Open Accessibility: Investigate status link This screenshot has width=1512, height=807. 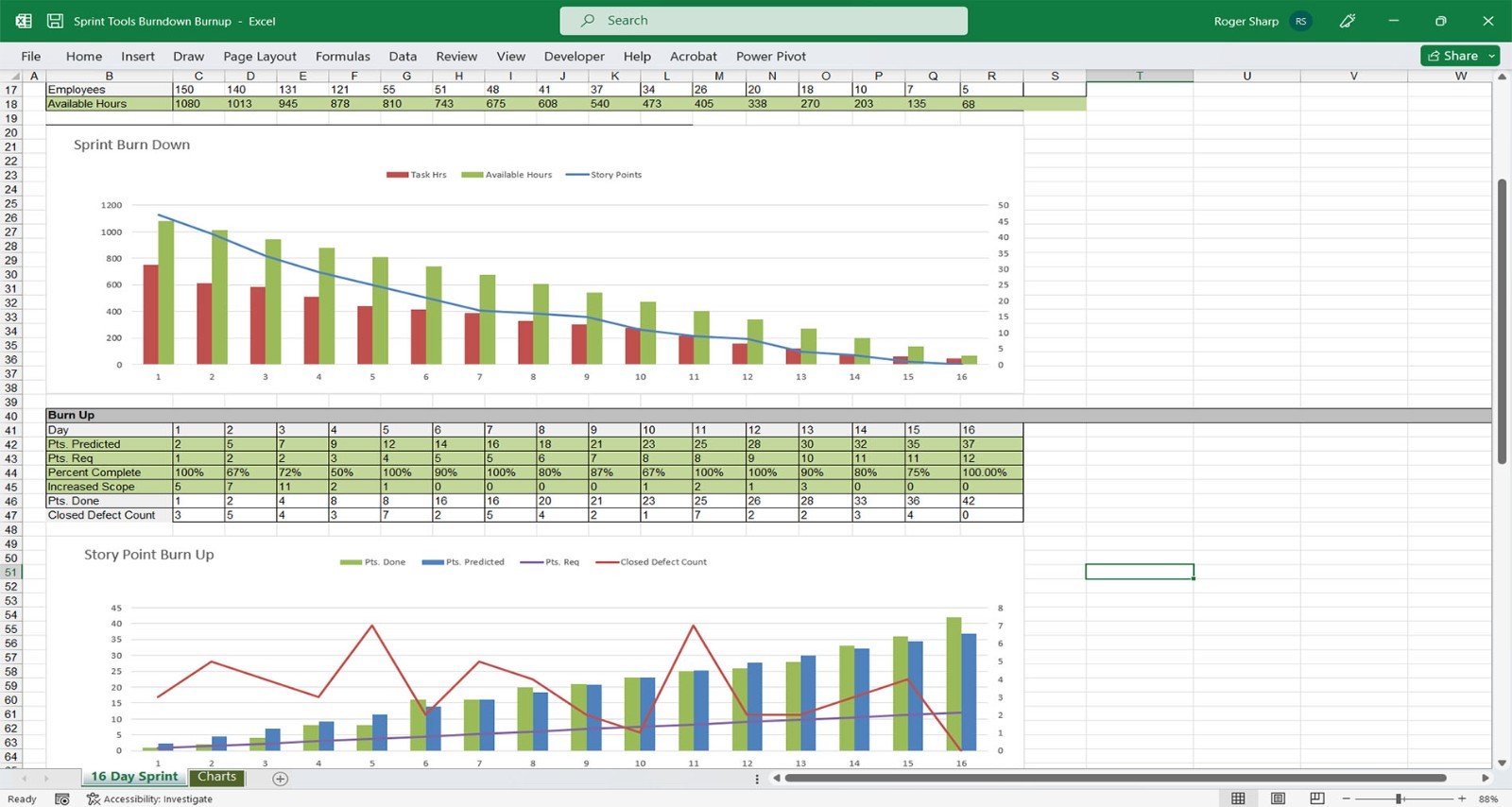(150, 799)
